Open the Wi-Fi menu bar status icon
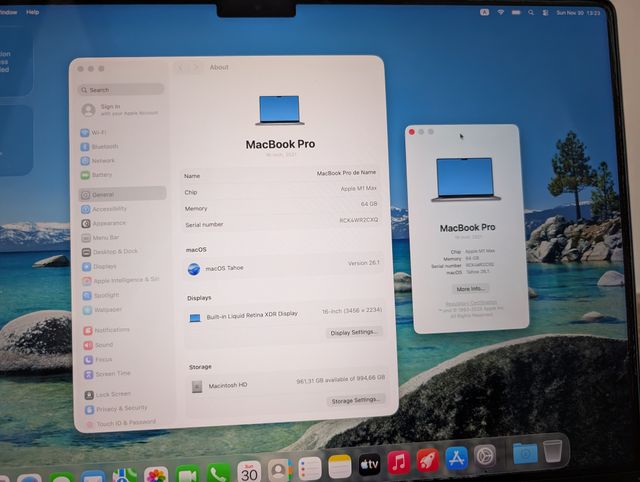 500,13
